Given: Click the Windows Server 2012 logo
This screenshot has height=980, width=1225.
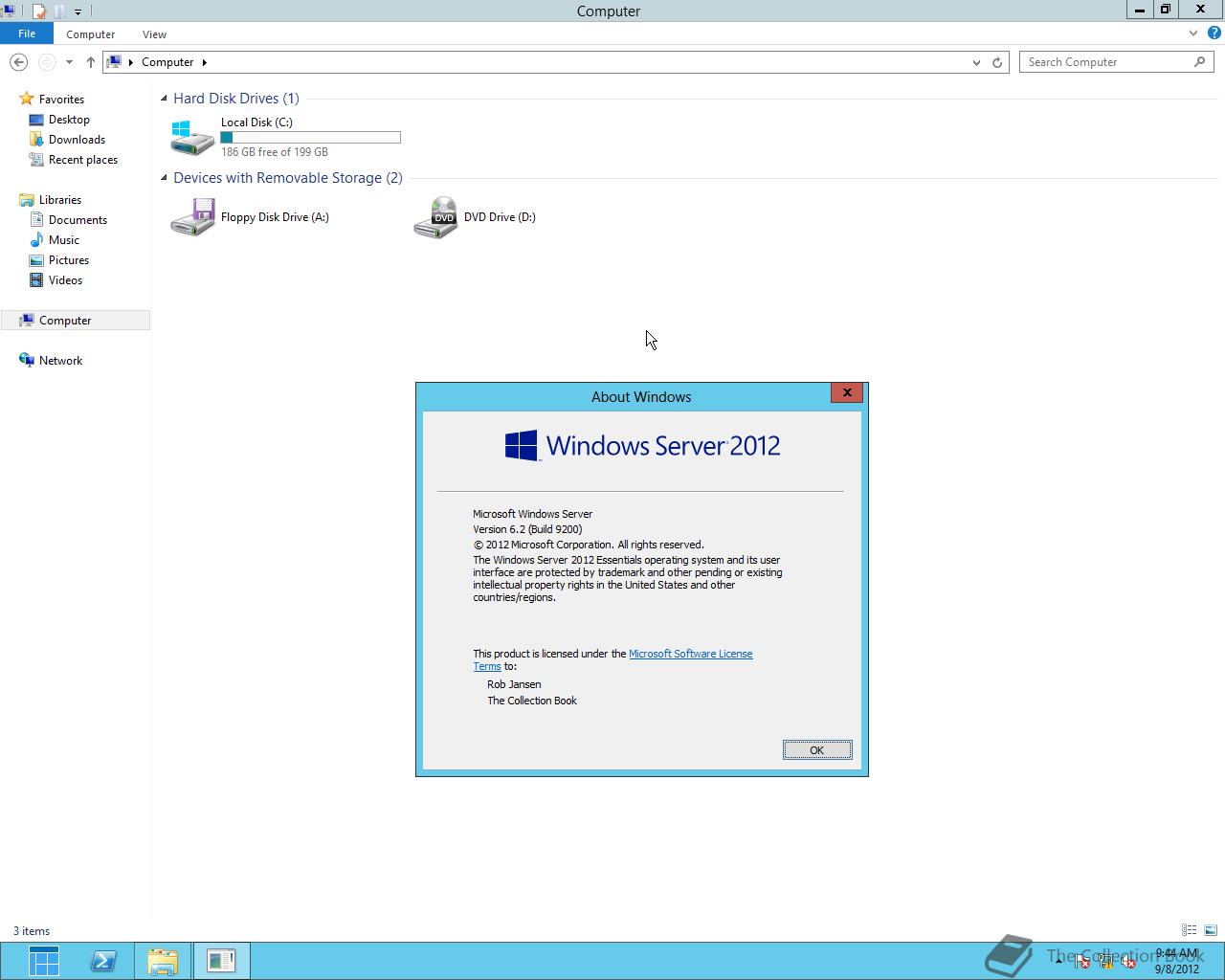Looking at the screenshot, I should coord(642,446).
